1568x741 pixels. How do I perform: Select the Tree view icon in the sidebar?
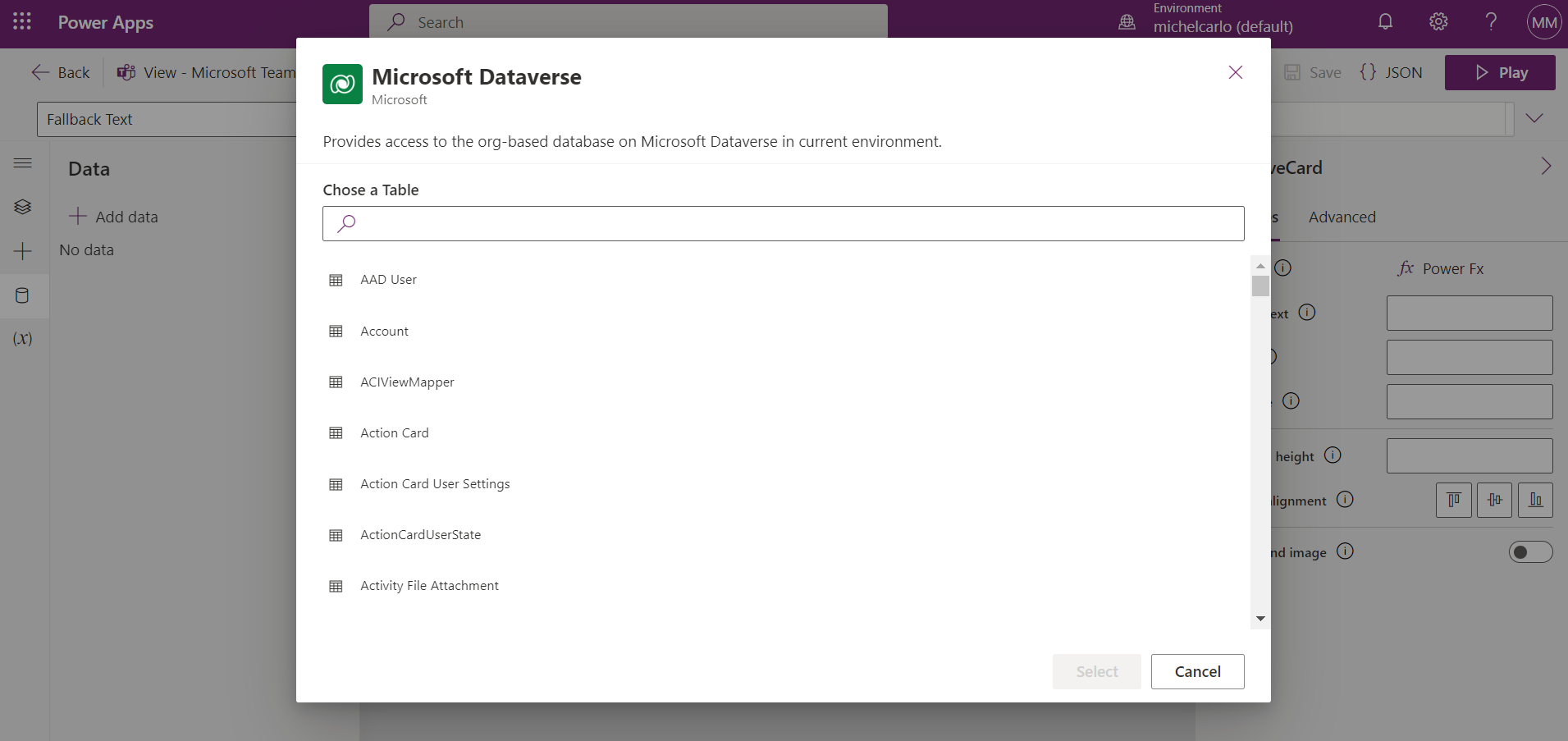coord(22,207)
